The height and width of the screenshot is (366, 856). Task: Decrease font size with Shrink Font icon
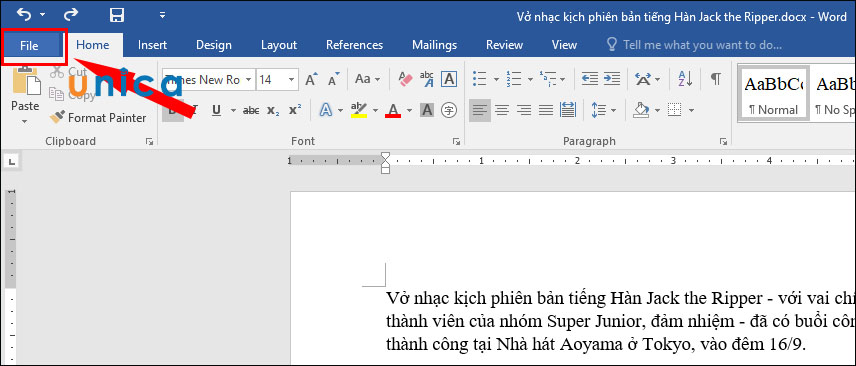[333, 80]
